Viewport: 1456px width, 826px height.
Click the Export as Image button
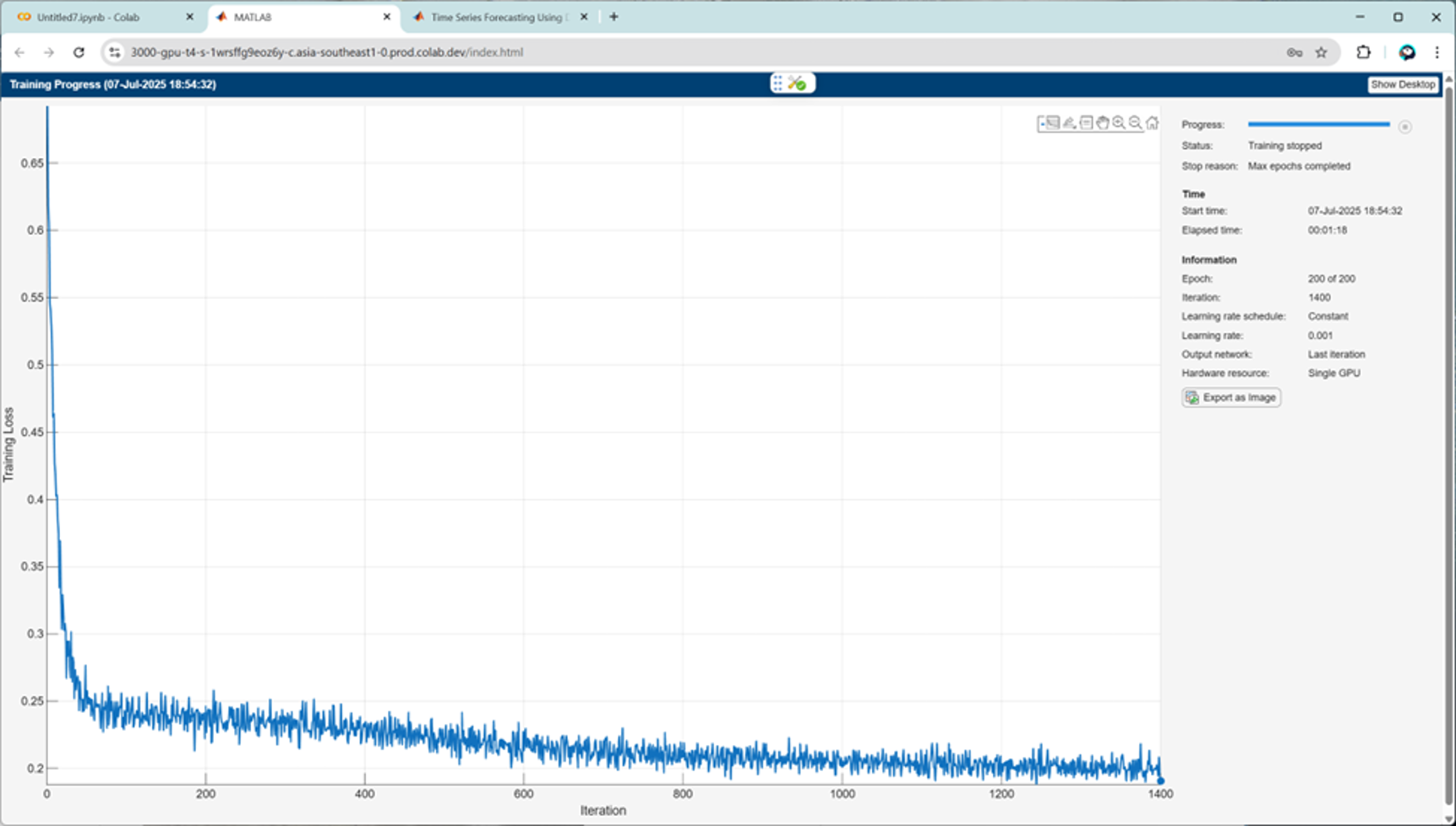click(x=1231, y=398)
